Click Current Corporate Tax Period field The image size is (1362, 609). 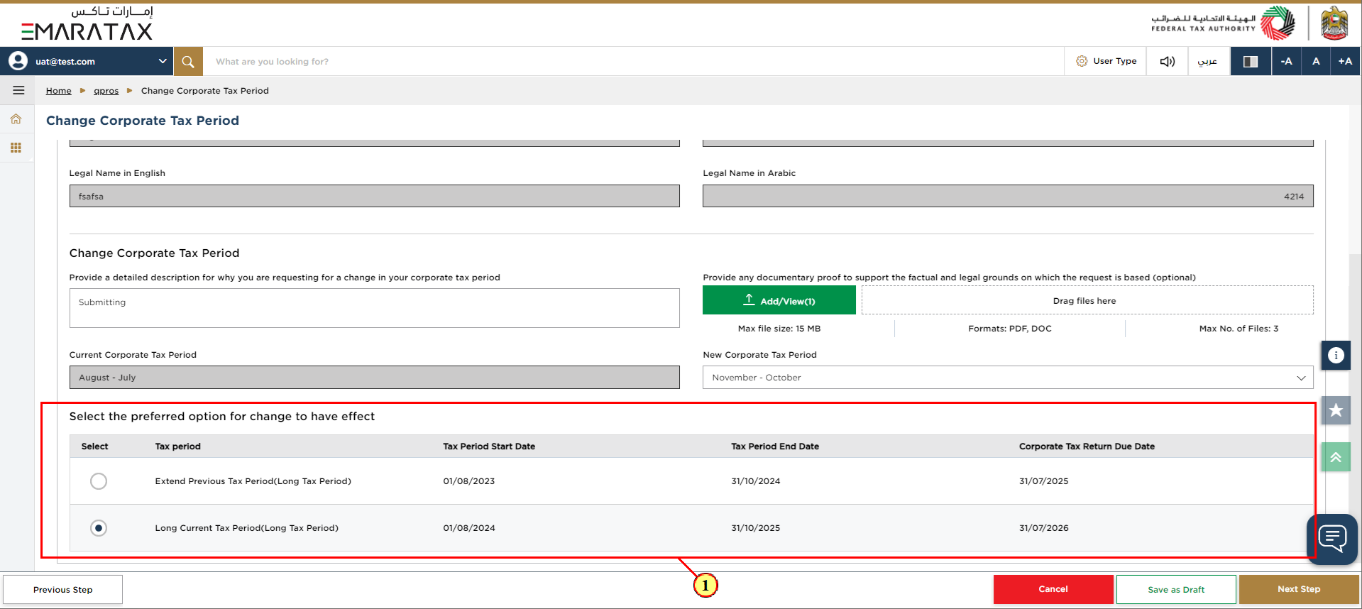(x=374, y=377)
